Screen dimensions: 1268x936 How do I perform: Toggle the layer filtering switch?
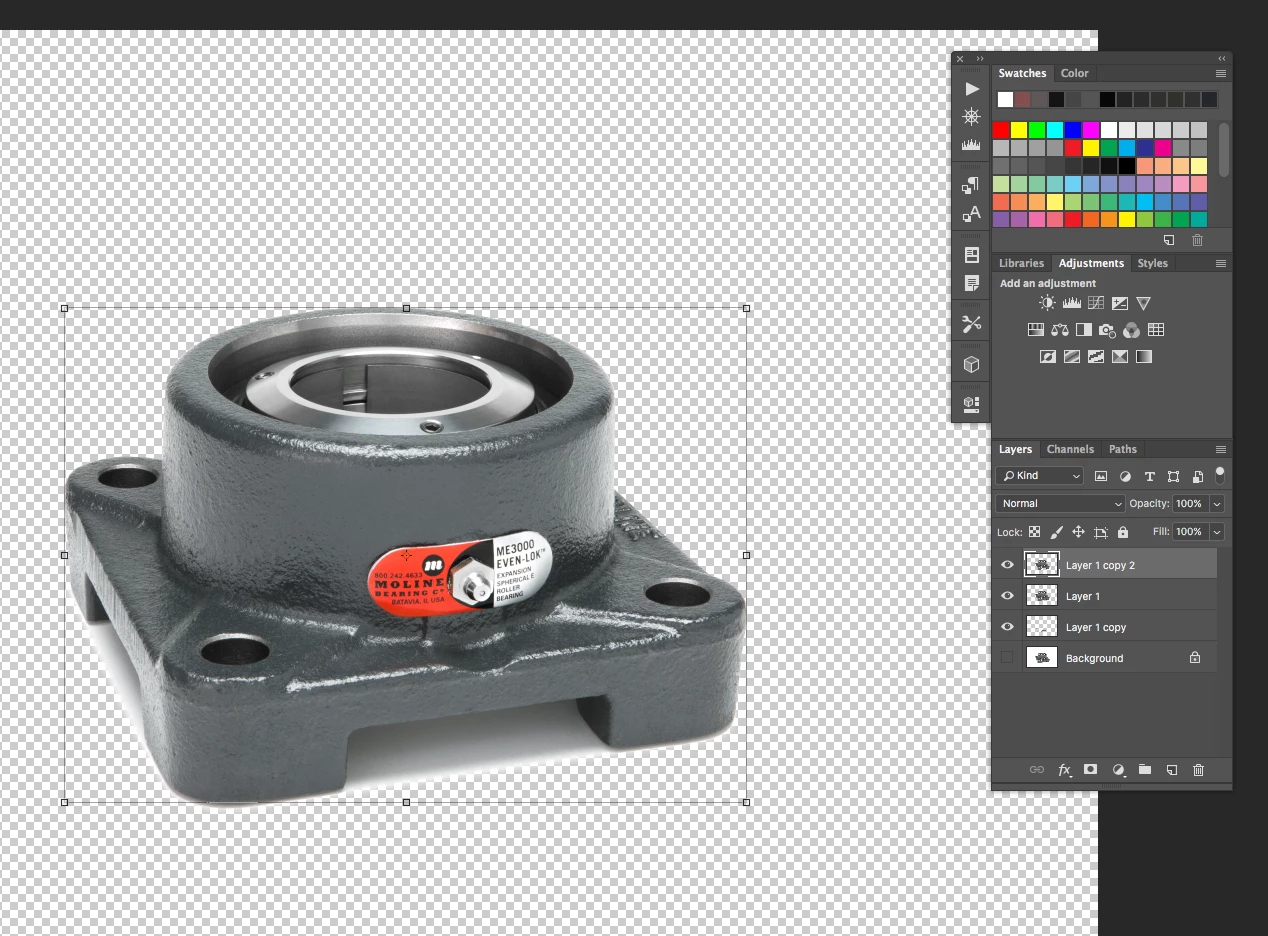[x=1219, y=475]
